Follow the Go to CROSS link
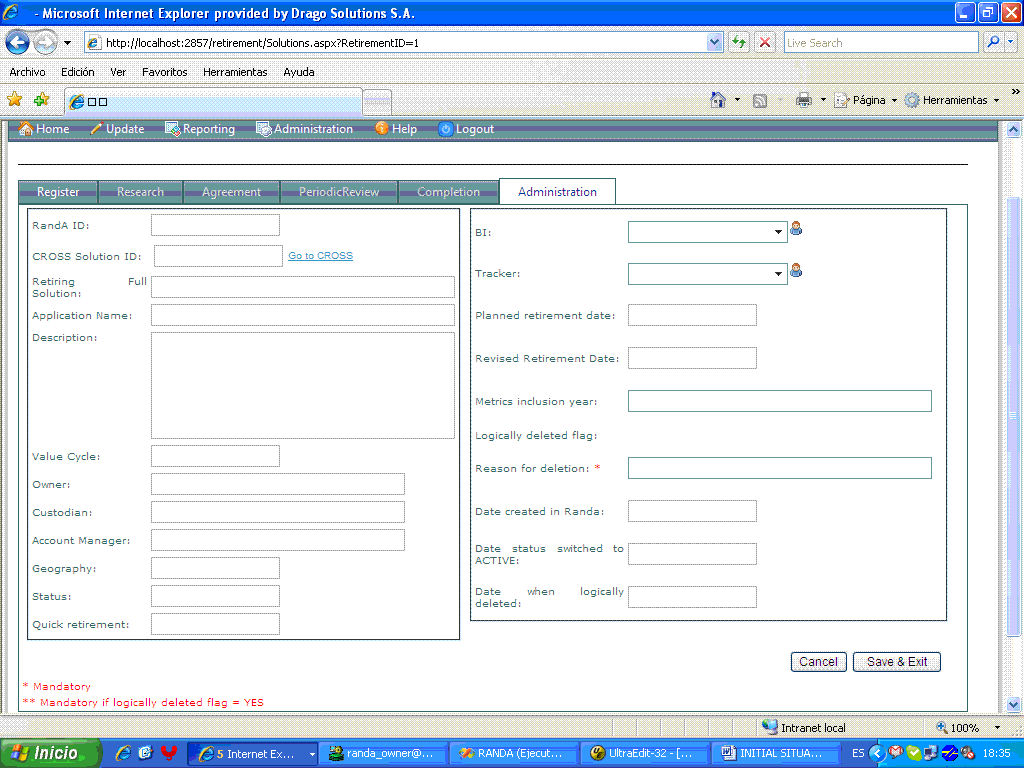1024x768 pixels. click(321, 255)
